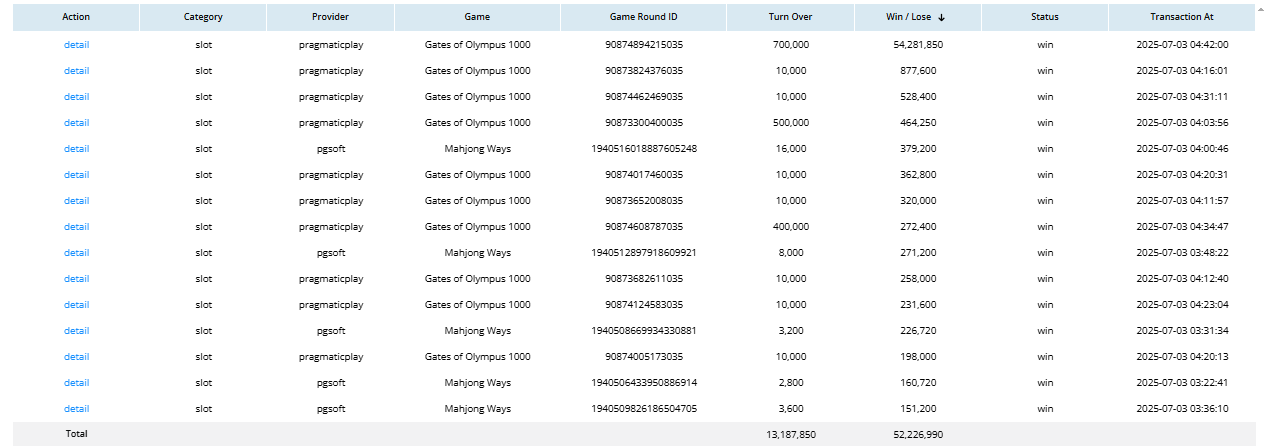Click the Category column header
The image size is (1279, 446).
coord(203,17)
